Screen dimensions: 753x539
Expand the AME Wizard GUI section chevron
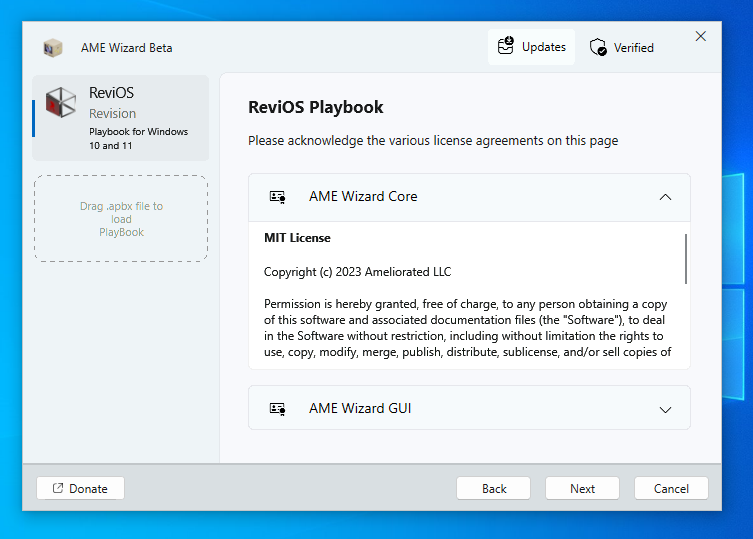pos(665,409)
